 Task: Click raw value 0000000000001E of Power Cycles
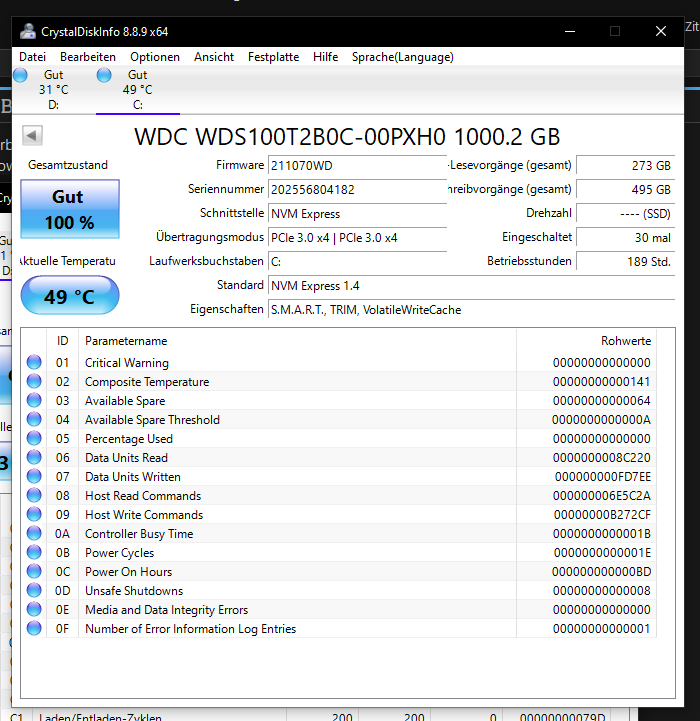click(x=602, y=553)
